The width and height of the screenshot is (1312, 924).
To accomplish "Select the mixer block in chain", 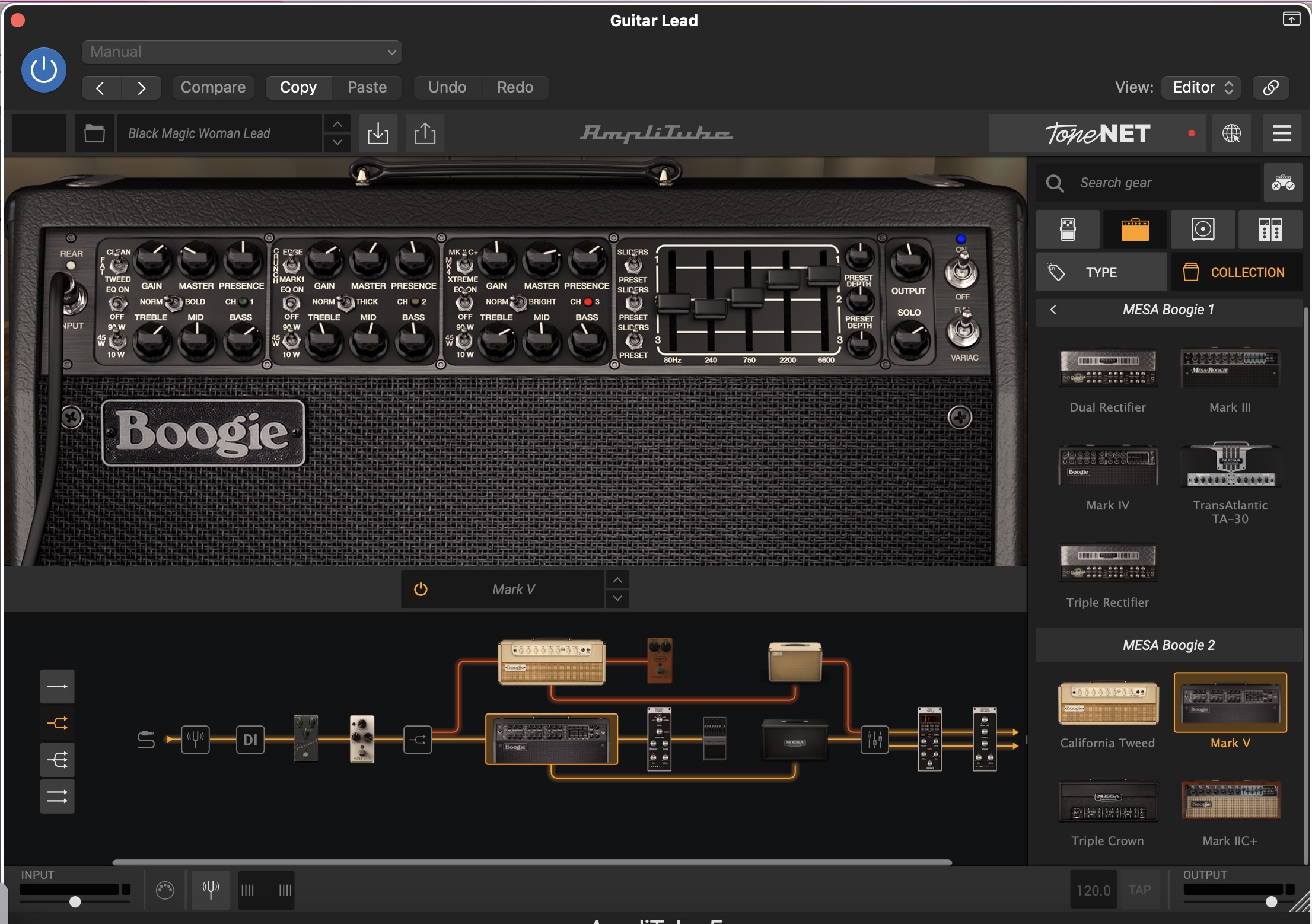I will coord(874,739).
